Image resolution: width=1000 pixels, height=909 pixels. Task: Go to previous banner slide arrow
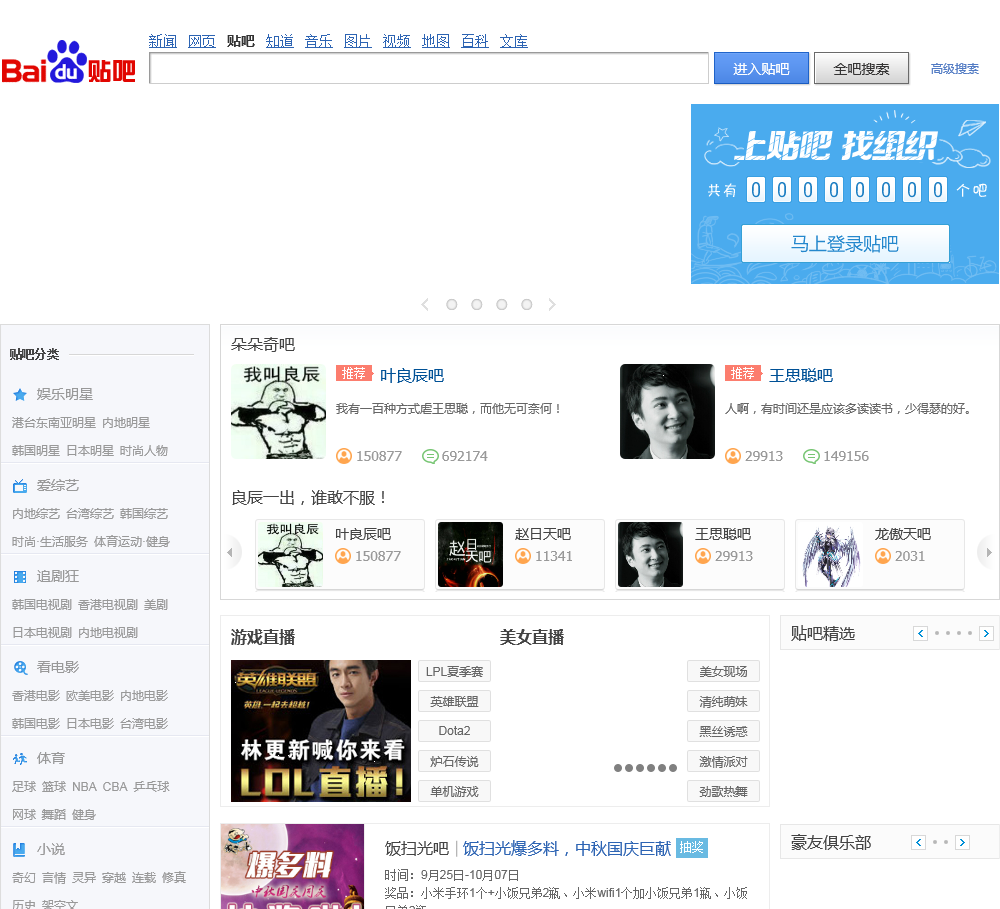coord(425,305)
